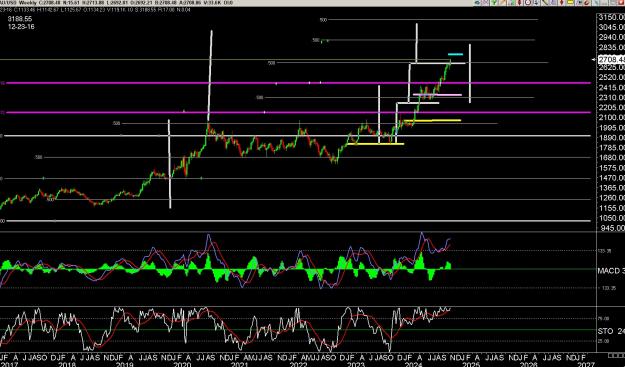Click the teal eye icon in the top toolbar
The width and height of the screenshot is (625, 367).
[477, 2]
